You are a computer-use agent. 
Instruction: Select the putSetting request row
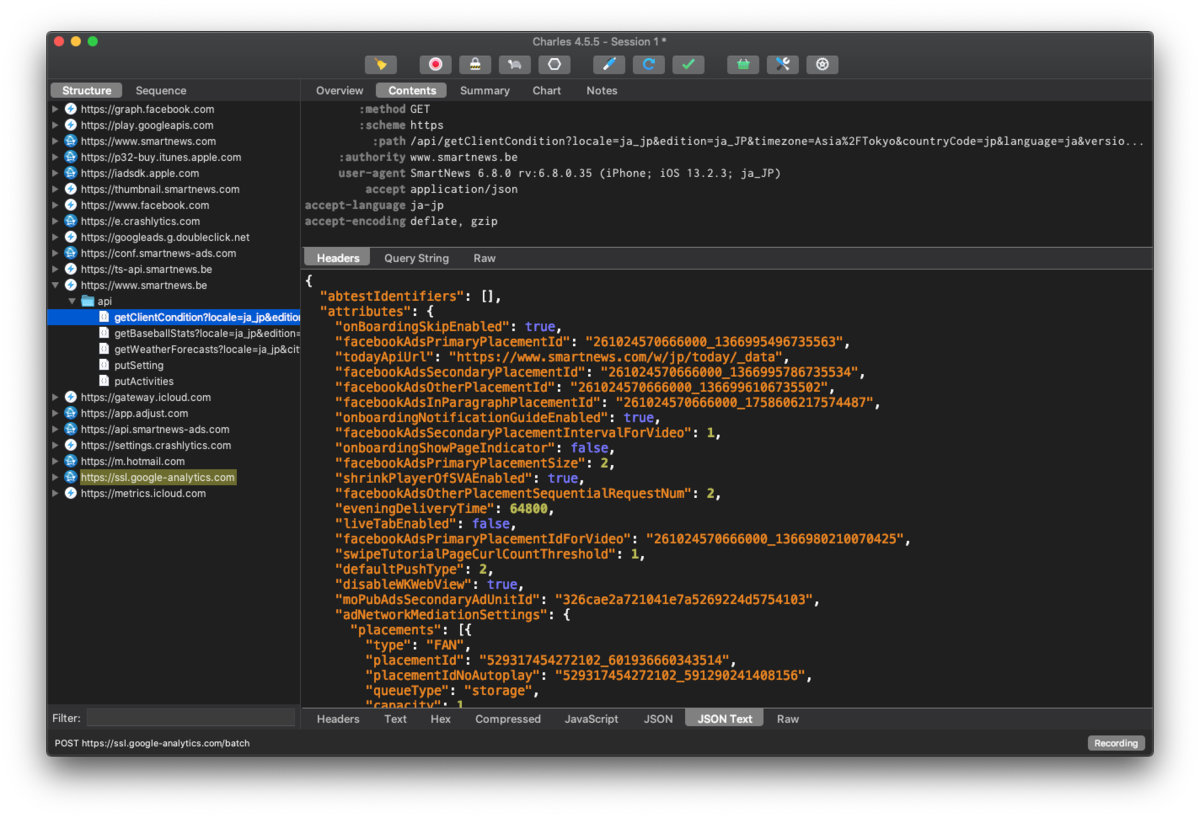pyautogui.click(x=174, y=365)
